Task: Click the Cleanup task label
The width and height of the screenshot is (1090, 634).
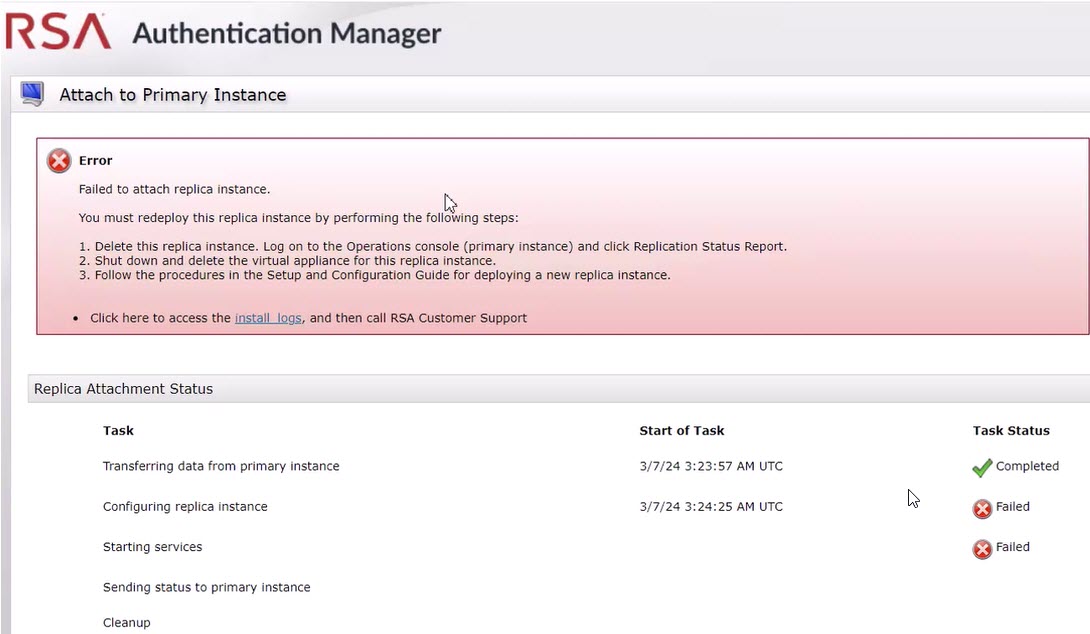Action: (126, 623)
